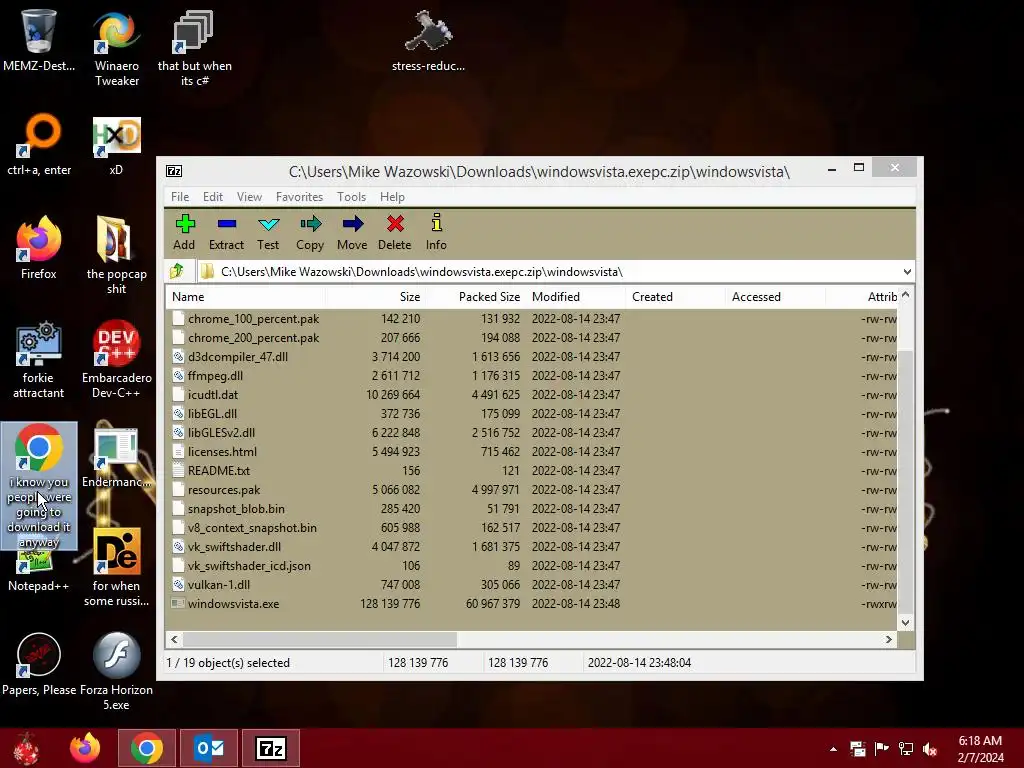Select vulkan-1.dll file row
This screenshot has width=1024, height=768.
pyautogui.click(x=532, y=584)
